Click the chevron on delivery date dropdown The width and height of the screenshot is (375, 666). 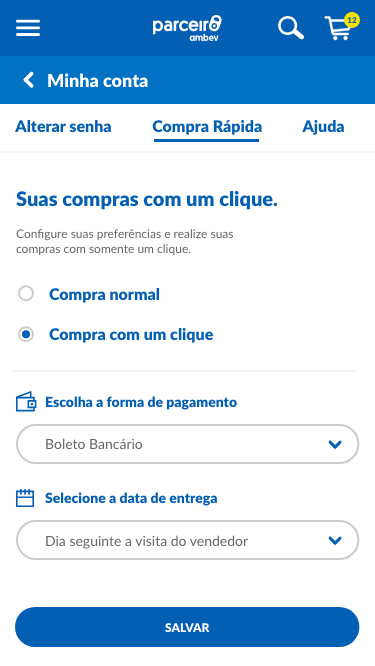point(335,541)
